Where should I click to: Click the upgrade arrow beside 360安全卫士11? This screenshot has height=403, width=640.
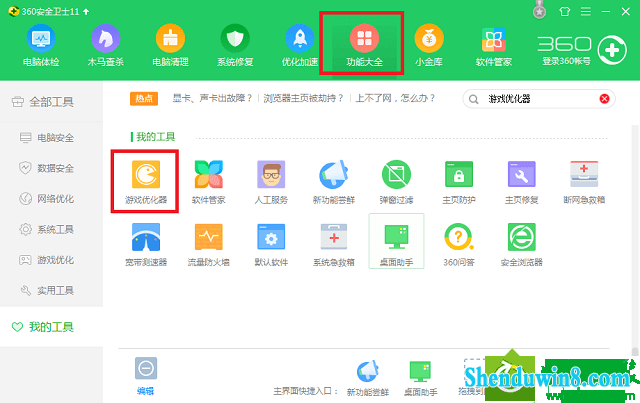pos(86,11)
